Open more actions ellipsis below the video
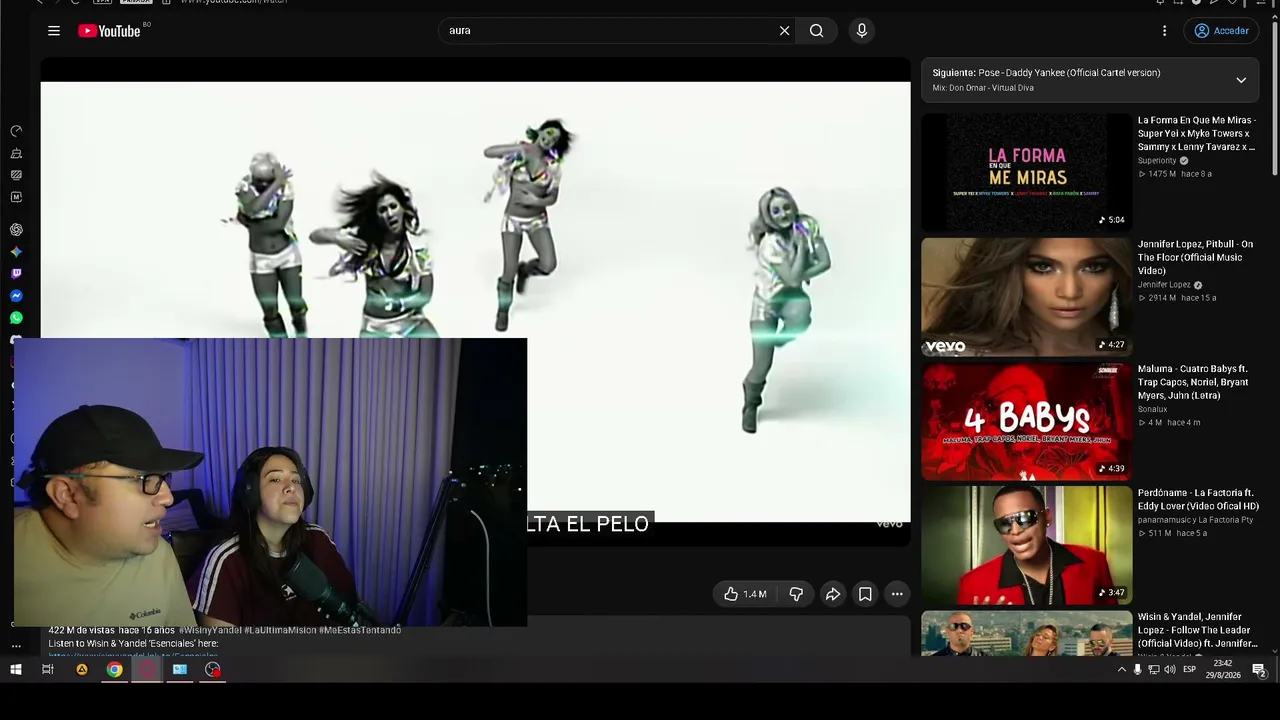 (897, 594)
